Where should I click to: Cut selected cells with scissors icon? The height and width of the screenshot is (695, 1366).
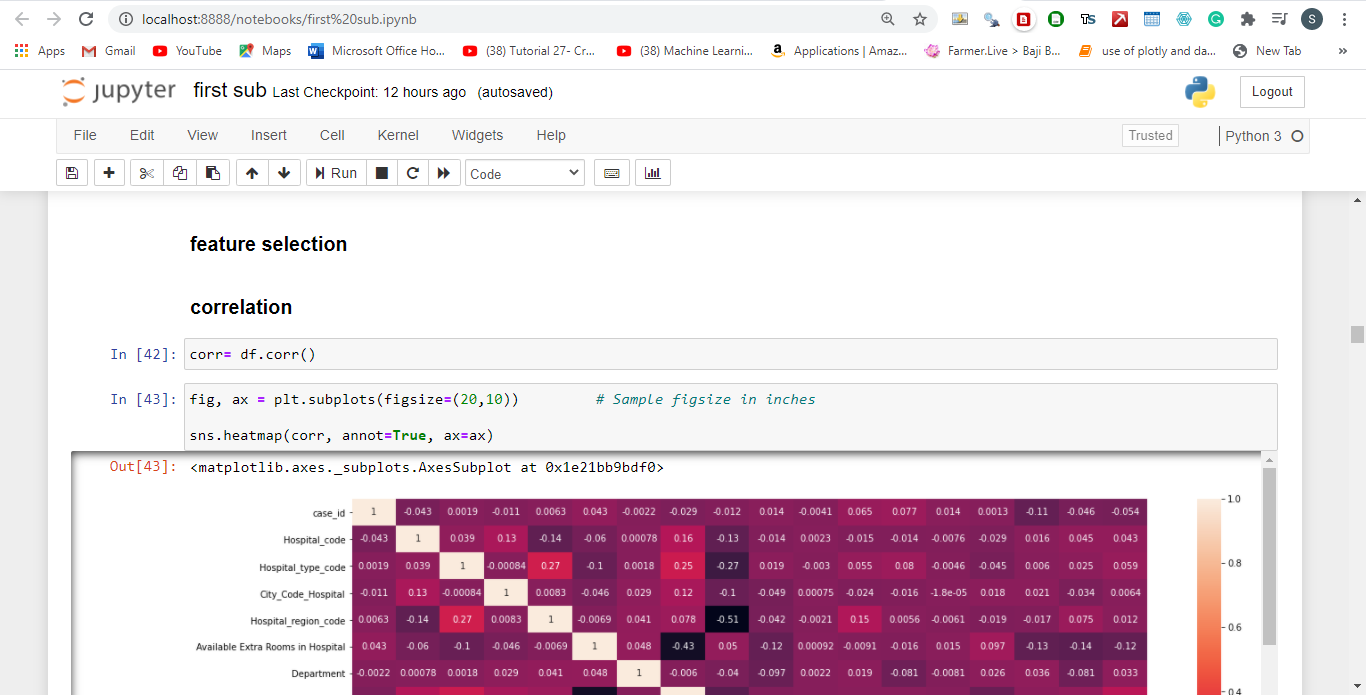click(147, 173)
